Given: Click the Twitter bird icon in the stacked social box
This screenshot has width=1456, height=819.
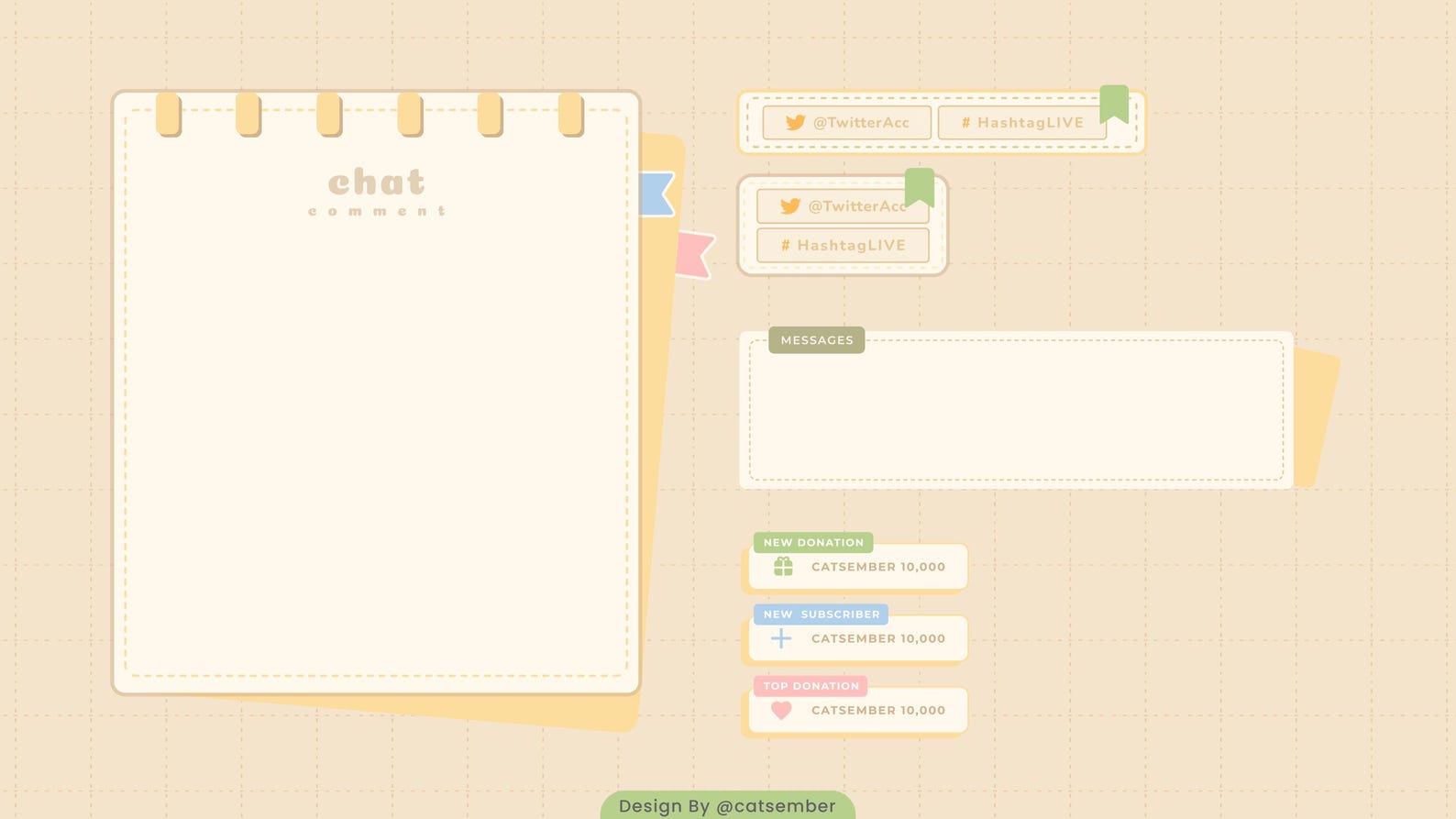Looking at the screenshot, I should click(789, 206).
